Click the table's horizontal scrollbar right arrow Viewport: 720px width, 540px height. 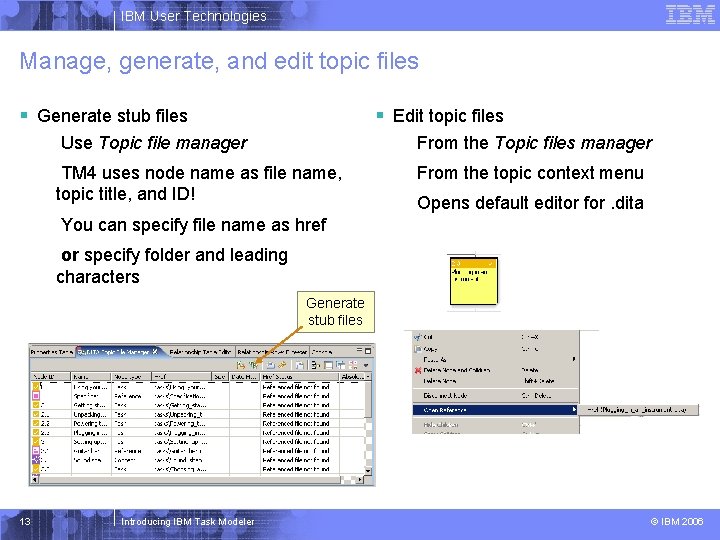coord(360,480)
